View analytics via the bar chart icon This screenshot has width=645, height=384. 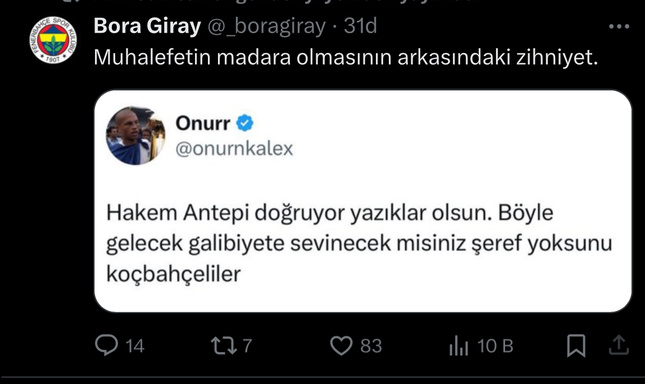(459, 346)
